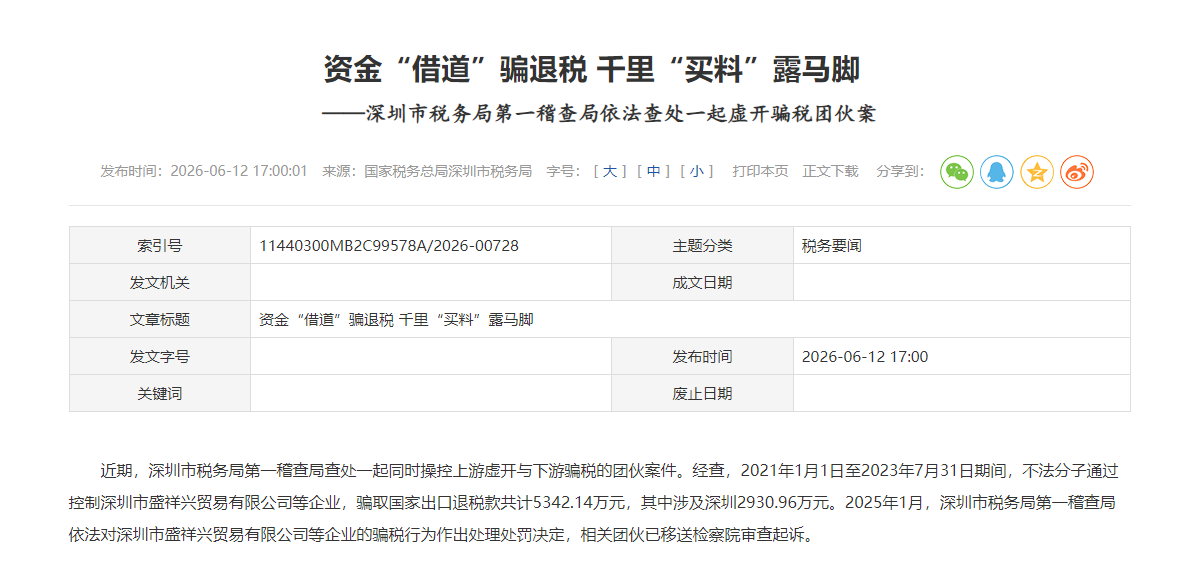Screen dimensions: 1193x578
Task: Click 正文下载 to download text
Action: pos(830,171)
